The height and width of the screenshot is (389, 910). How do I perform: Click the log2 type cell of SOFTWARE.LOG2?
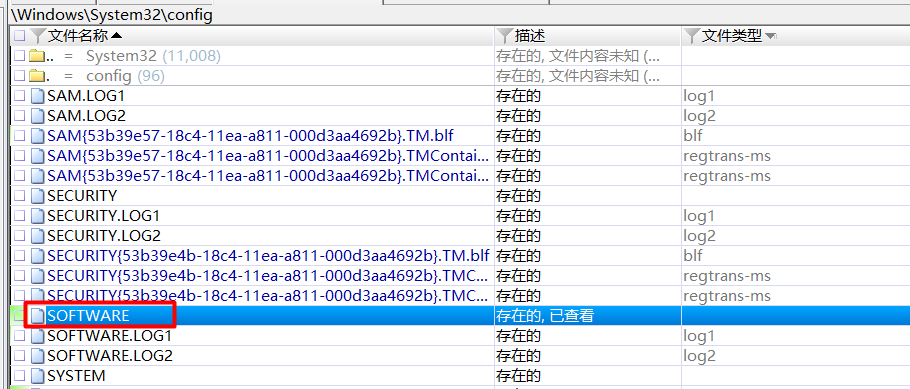[699, 355]
